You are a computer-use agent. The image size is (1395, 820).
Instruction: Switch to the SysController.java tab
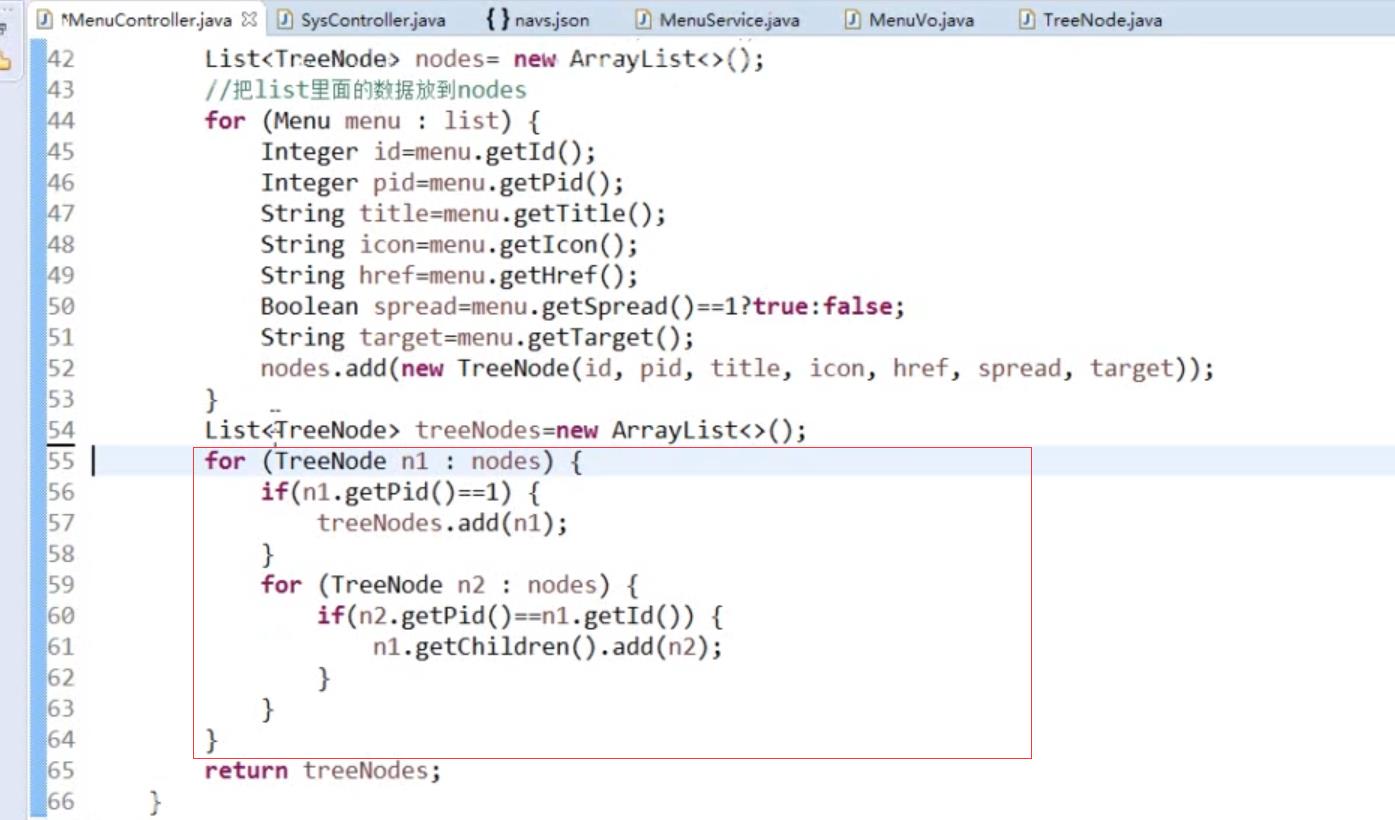(x=360, y=19)
